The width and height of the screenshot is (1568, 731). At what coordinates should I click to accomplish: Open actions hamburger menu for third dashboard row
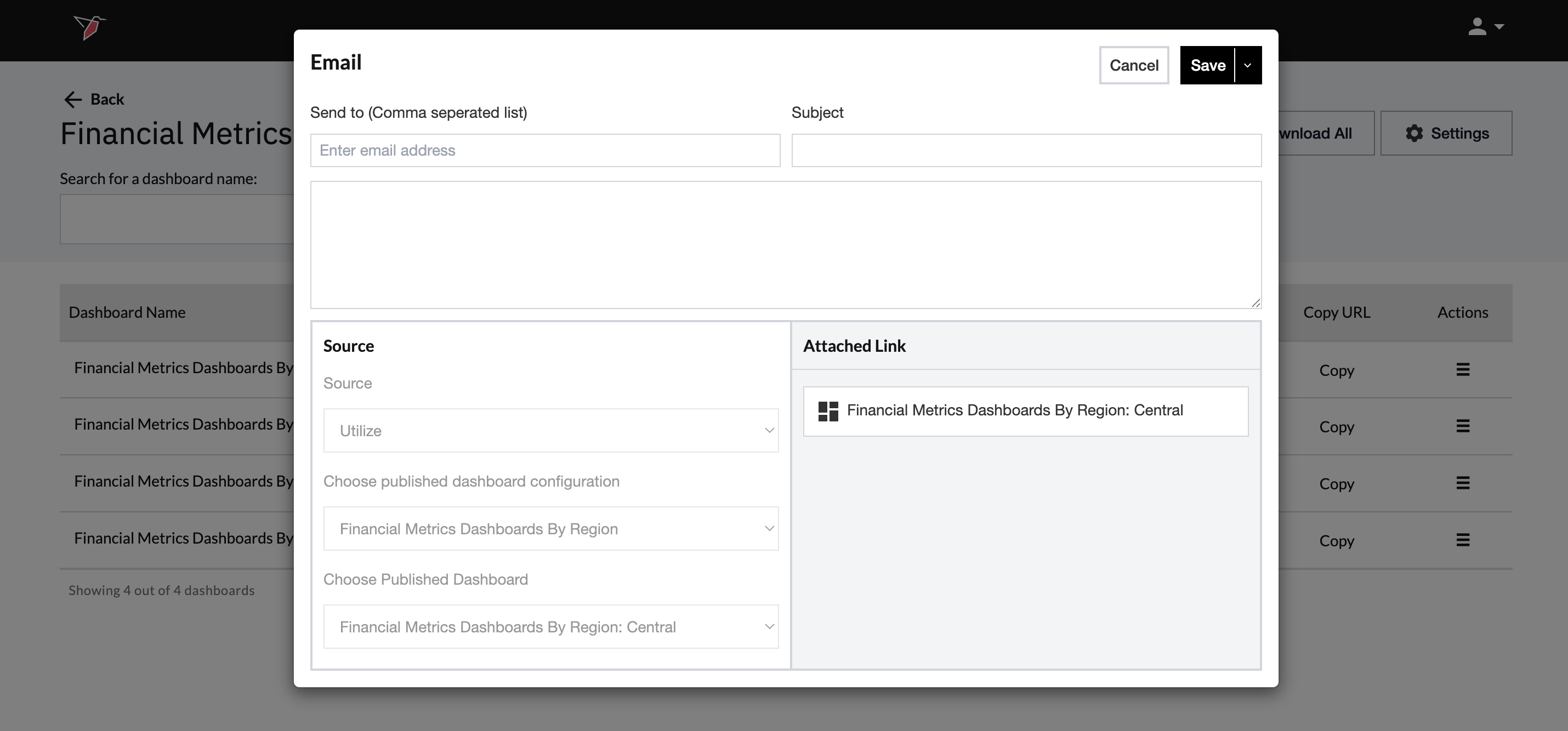(1463, 483)
